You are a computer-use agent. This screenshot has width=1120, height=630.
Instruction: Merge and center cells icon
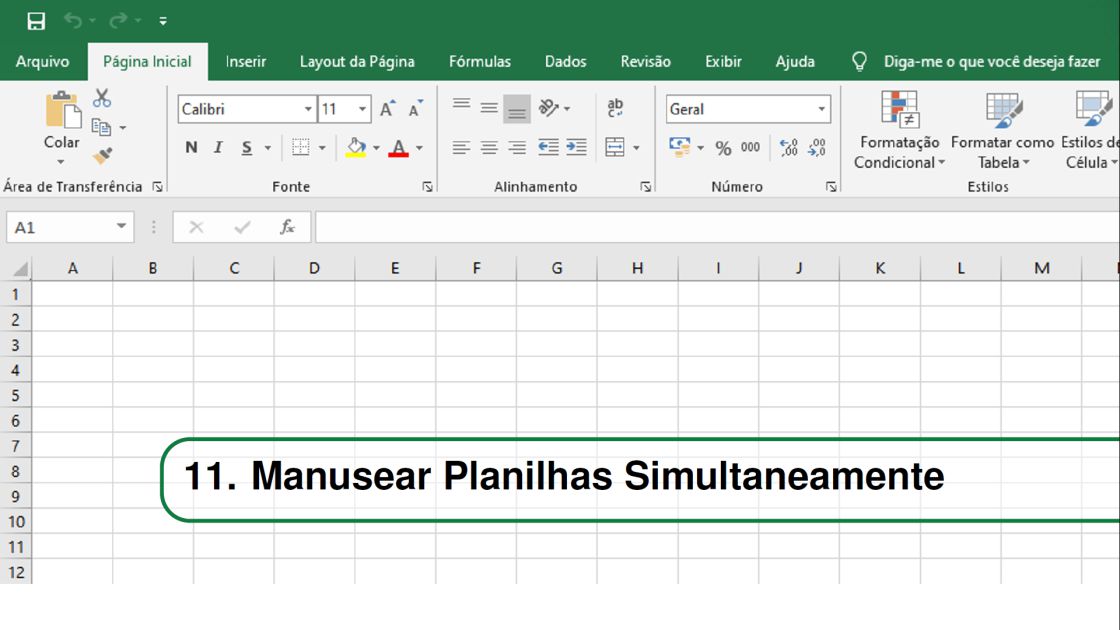615,147
